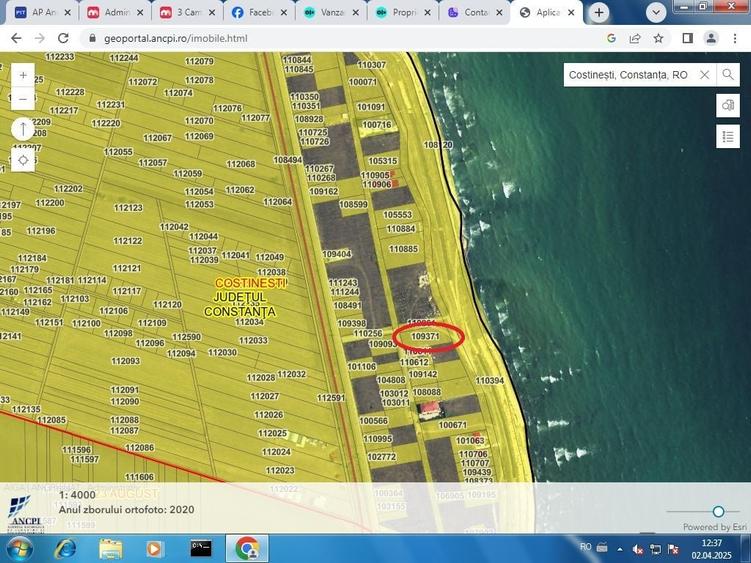Zoom in using the map plus button
This screenshot has height=563, width=751.
pyautogui.click(x=23, y=75)
